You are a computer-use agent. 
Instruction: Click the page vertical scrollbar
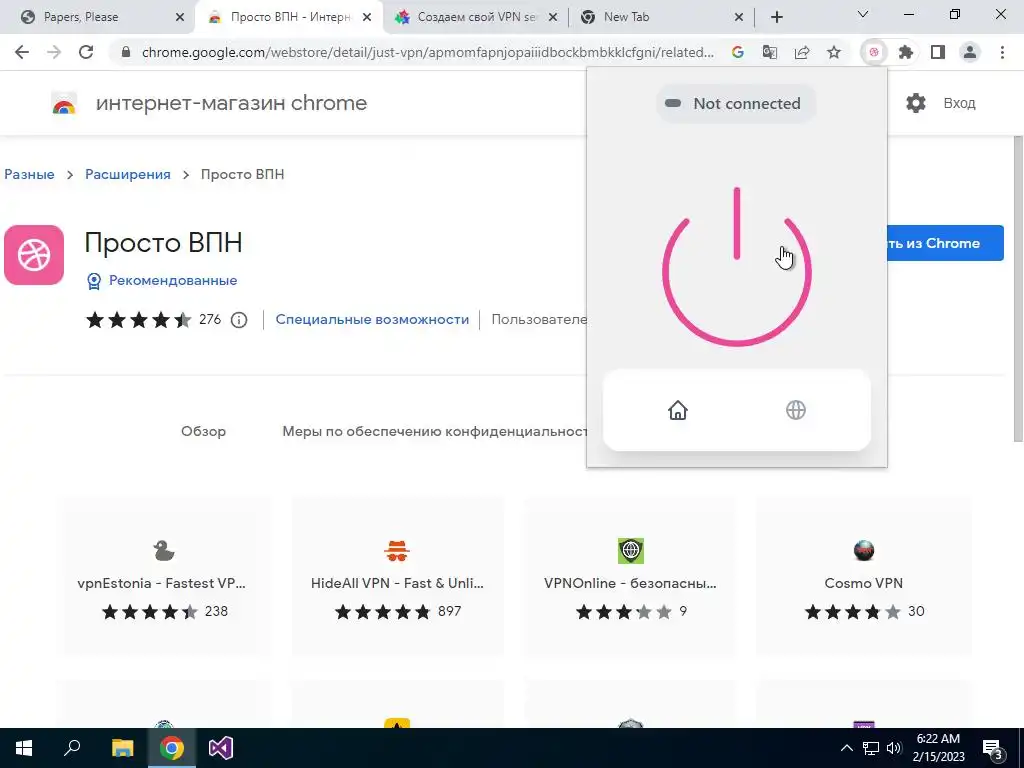(1018, 289)
